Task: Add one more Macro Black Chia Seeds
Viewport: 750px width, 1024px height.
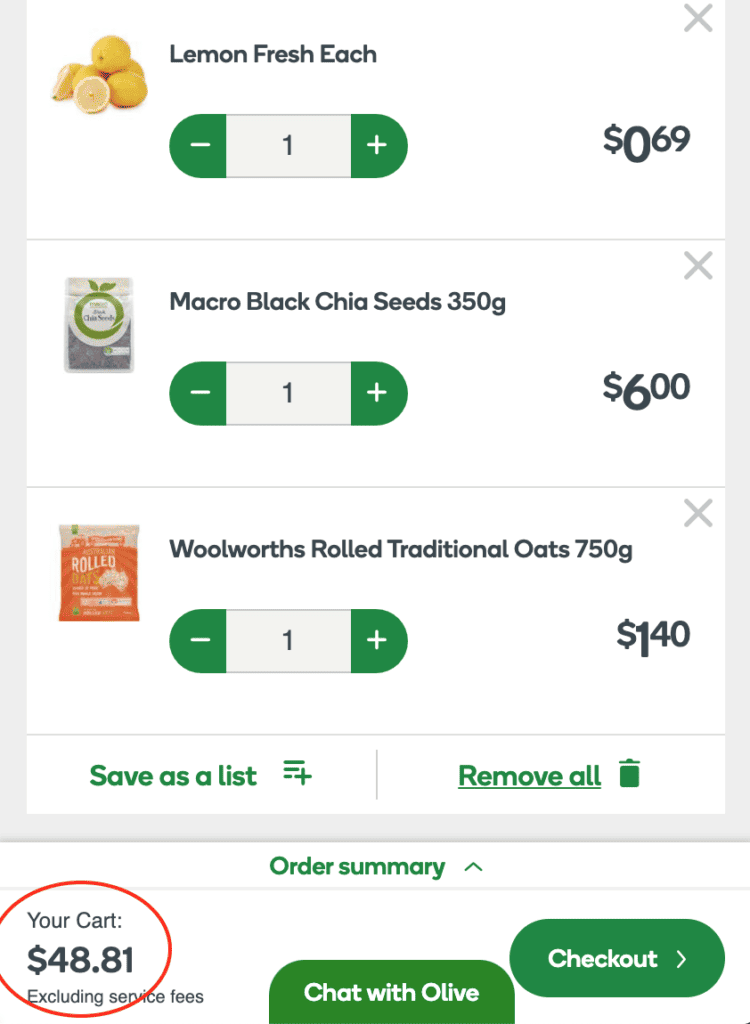Action: tap(377, 392)
